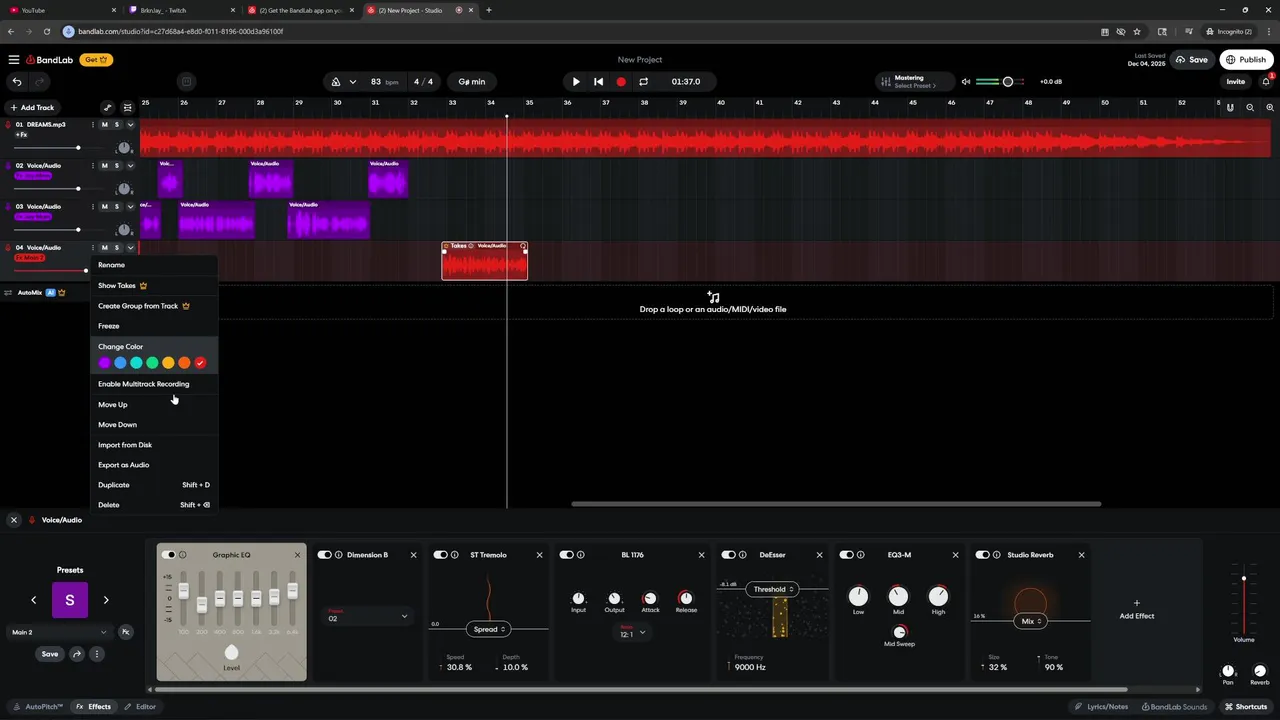Open the Add Effect slot

pos(1137,610)
